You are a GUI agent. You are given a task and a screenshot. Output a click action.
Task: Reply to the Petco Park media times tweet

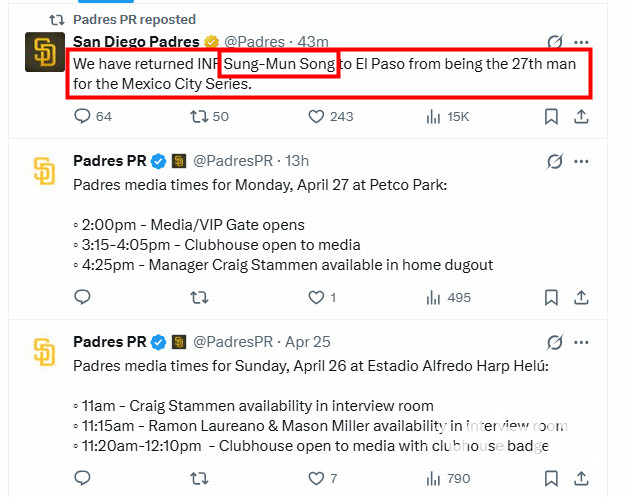83,297
